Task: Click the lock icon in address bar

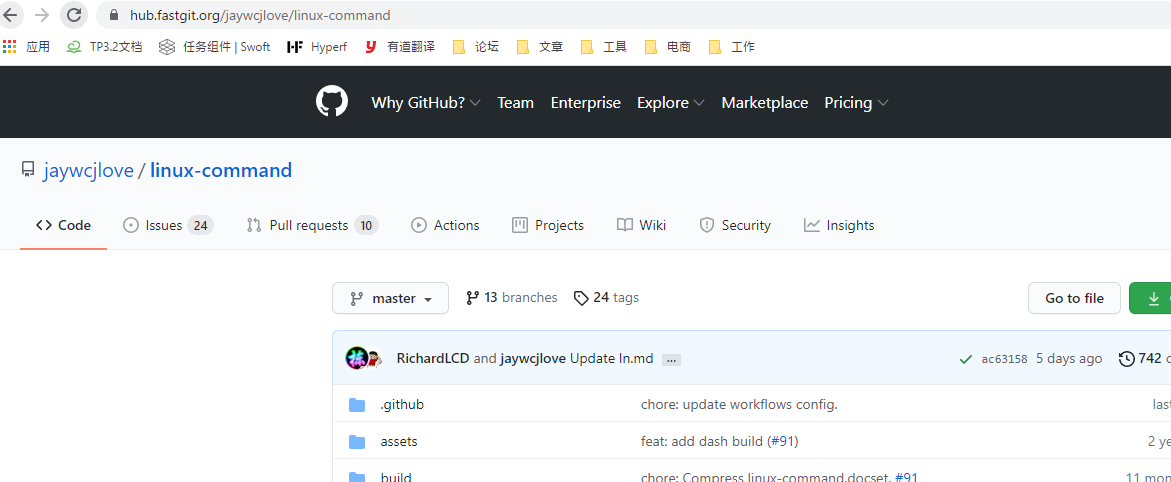Action: [114, 15]
